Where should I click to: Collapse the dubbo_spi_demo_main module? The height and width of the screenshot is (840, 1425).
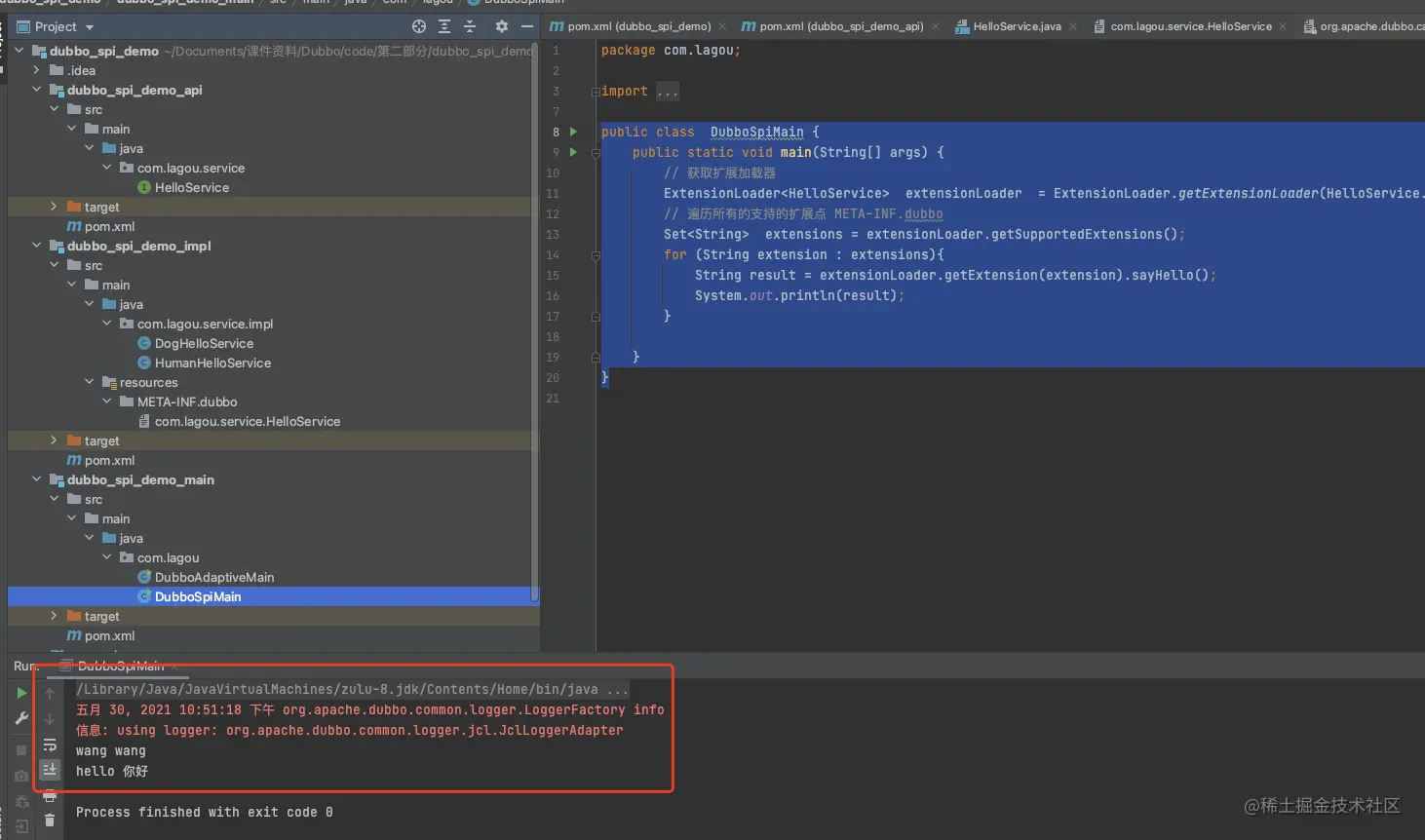click(37, 479)
